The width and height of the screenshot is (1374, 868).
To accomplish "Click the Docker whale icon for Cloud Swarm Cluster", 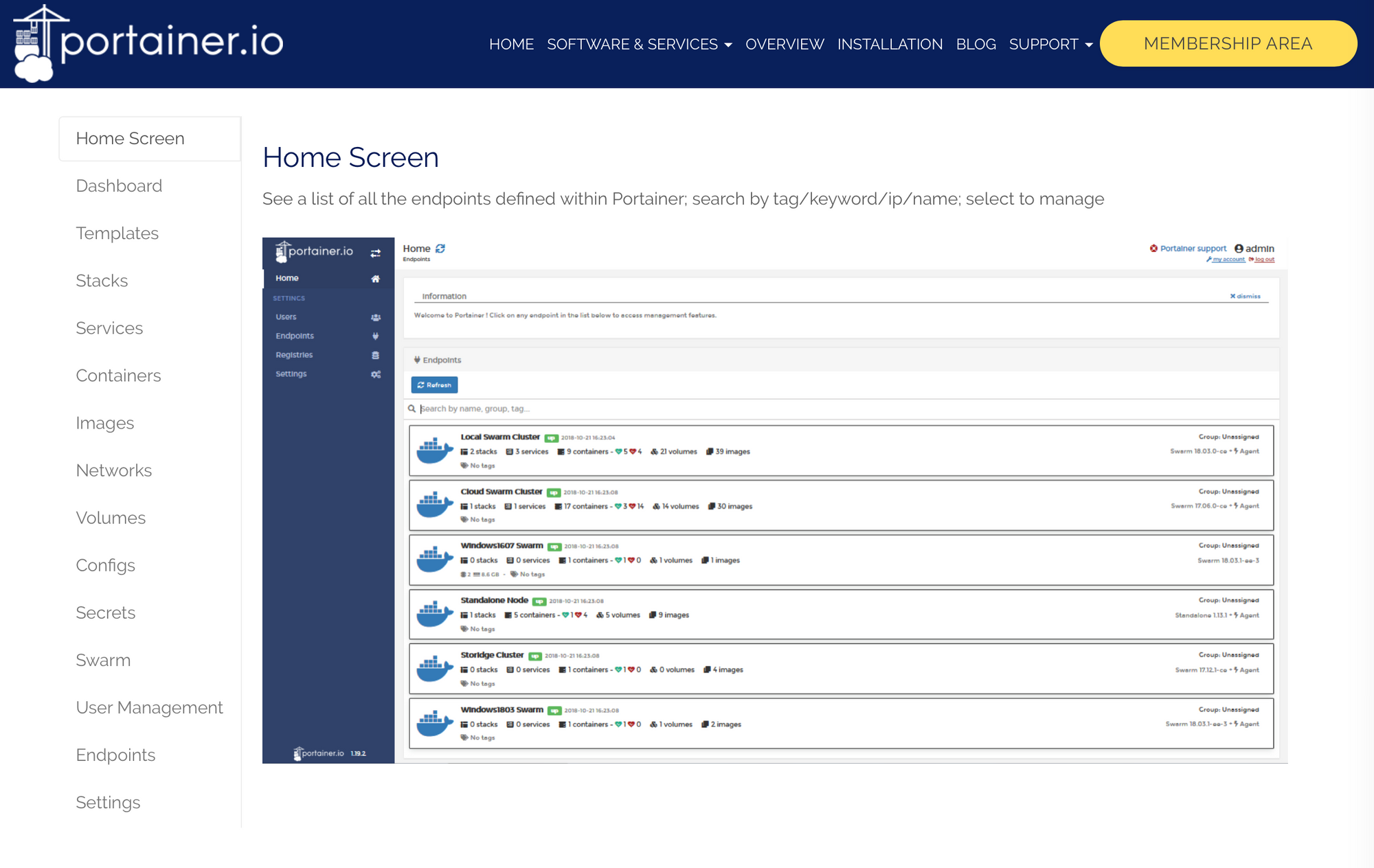I will point(435,505).
